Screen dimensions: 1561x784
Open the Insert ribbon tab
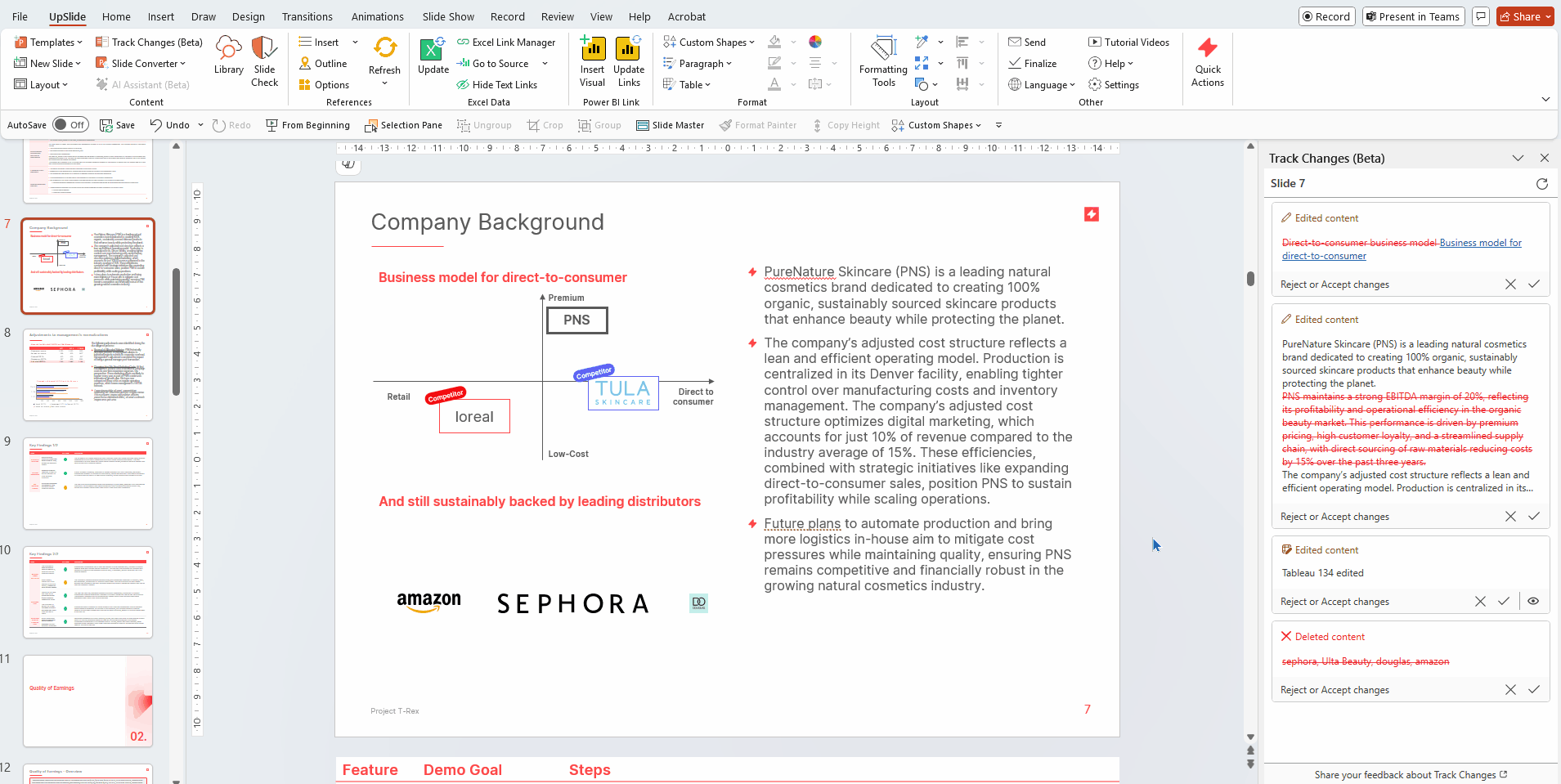pos(161,16)
